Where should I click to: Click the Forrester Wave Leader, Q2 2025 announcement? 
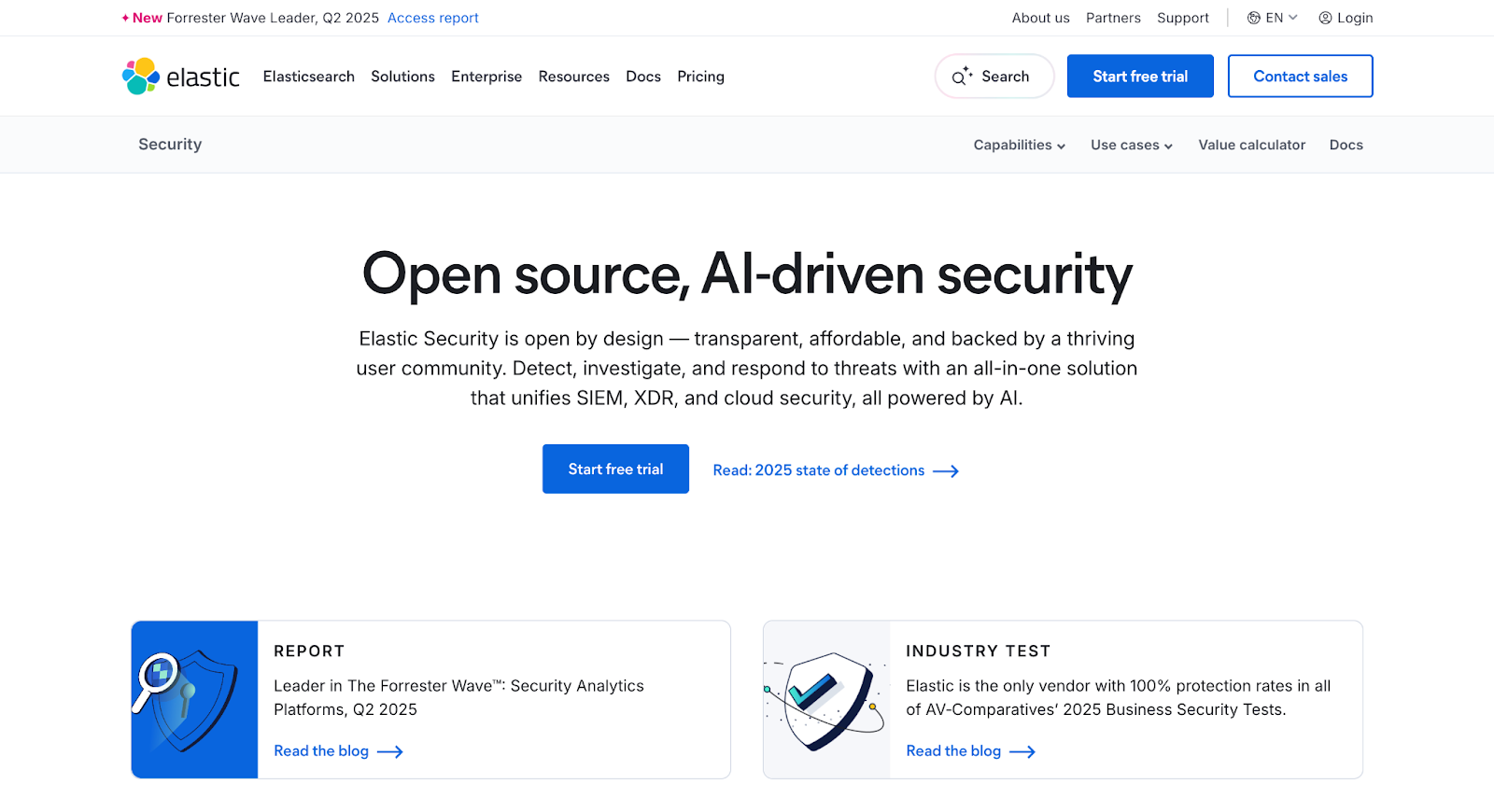pos(273,18)
